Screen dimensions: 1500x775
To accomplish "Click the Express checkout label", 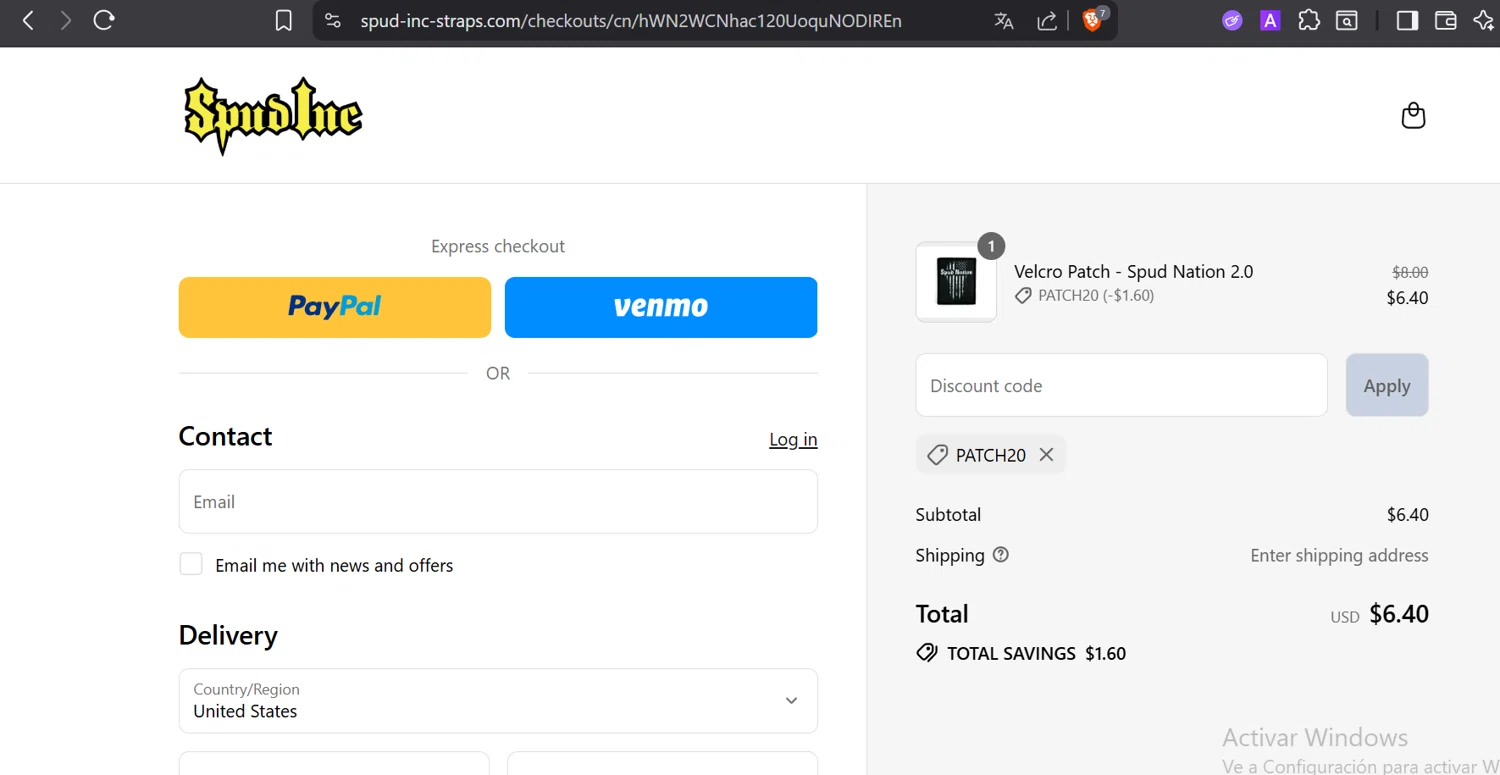I will (x=498, y=246).
